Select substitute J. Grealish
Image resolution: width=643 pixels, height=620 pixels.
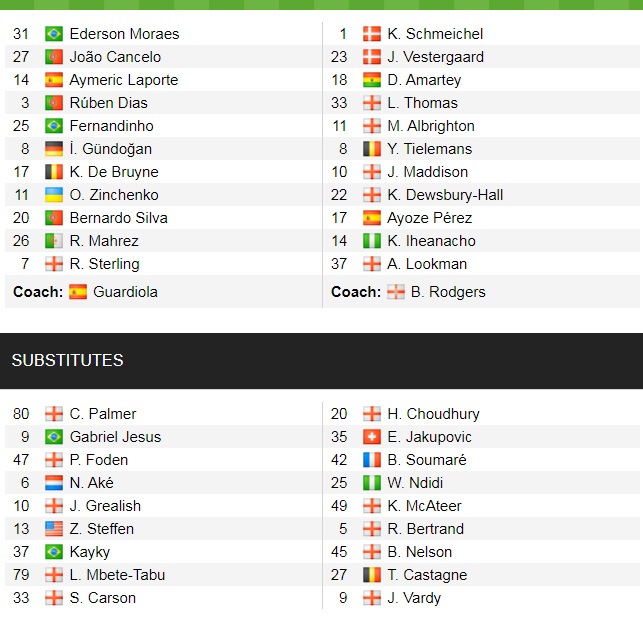tap(105, 506)
